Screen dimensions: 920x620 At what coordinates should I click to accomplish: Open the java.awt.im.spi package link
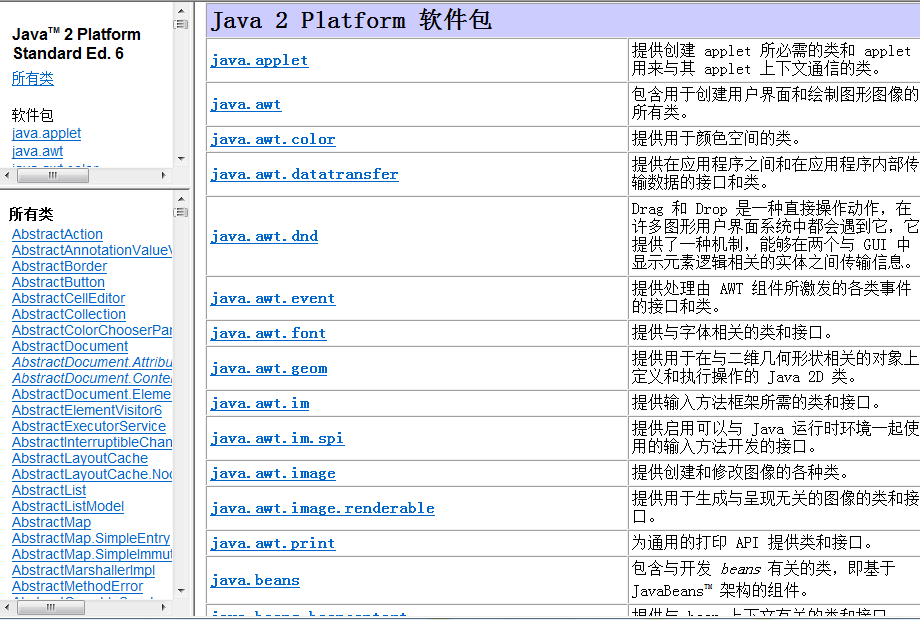pyautogui.click(x=278, y=438)
